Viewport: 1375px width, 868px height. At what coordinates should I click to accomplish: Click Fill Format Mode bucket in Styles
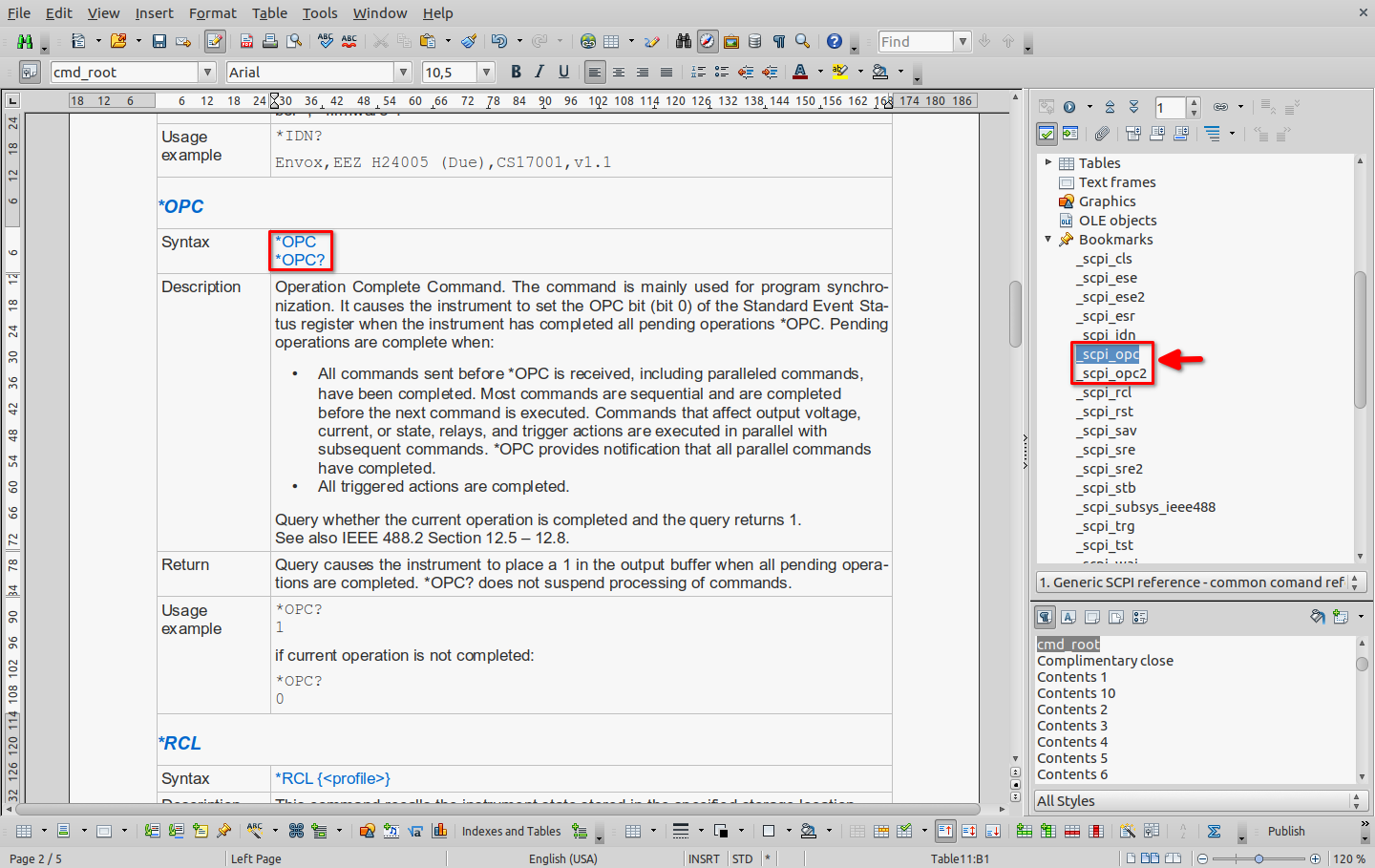pyautogui.click(x=1318, y=617)
